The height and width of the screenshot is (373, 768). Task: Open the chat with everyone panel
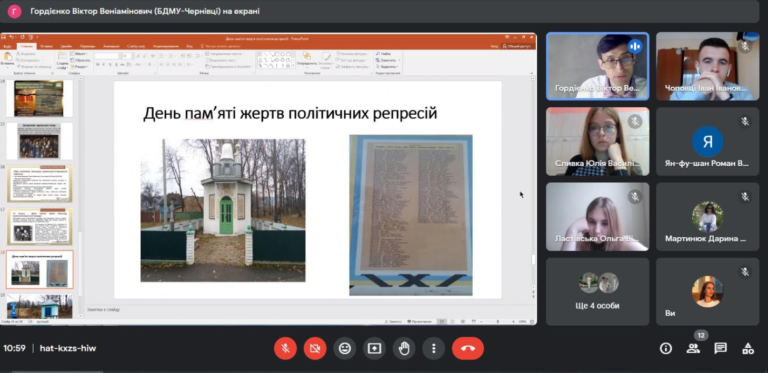[720, 349]
